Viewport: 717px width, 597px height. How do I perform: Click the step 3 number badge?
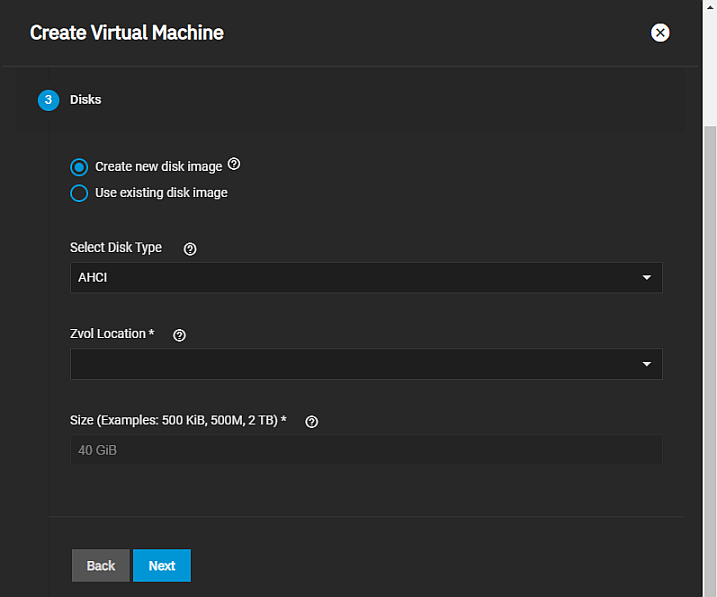coord(48,100)
